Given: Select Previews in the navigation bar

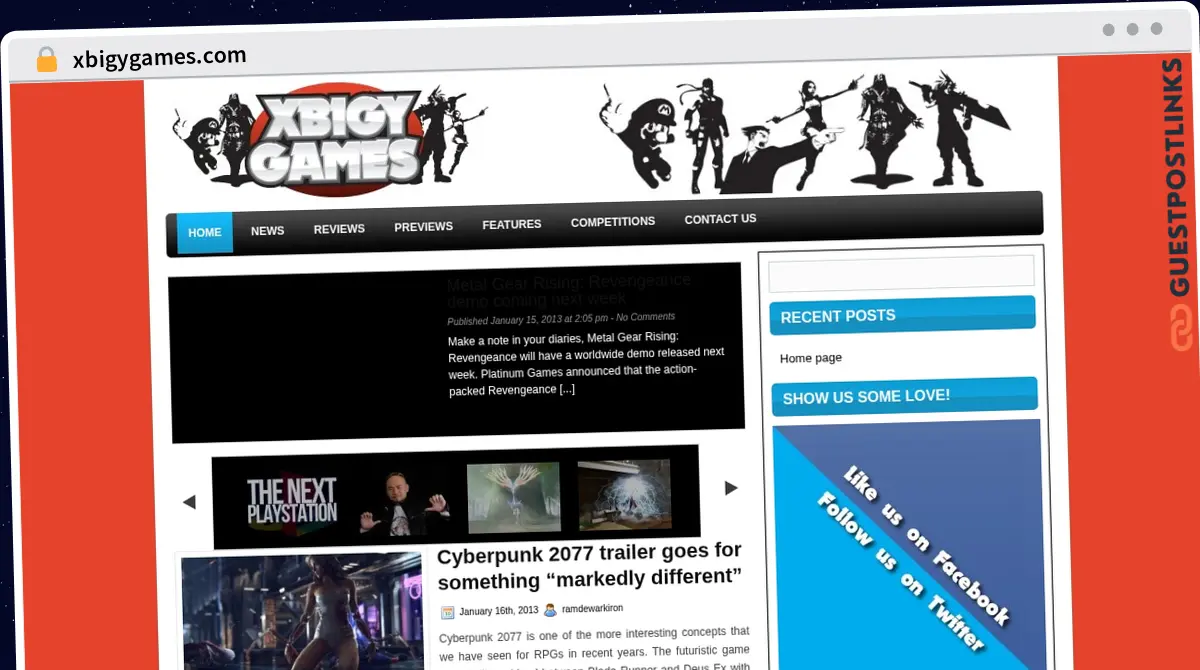Looking at the screenshot, I should pos(423,227).
